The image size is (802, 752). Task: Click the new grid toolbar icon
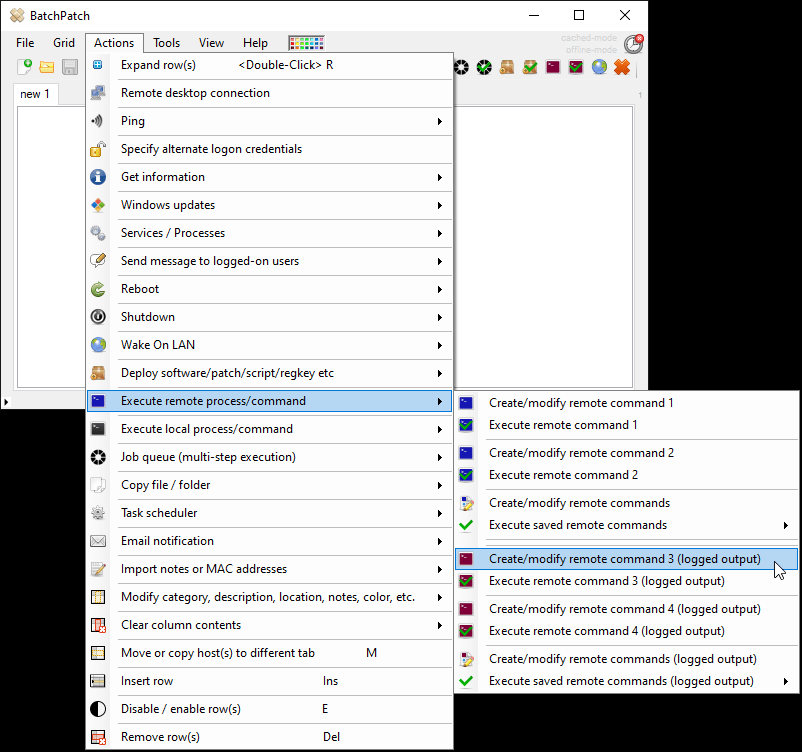coord(24,67)
